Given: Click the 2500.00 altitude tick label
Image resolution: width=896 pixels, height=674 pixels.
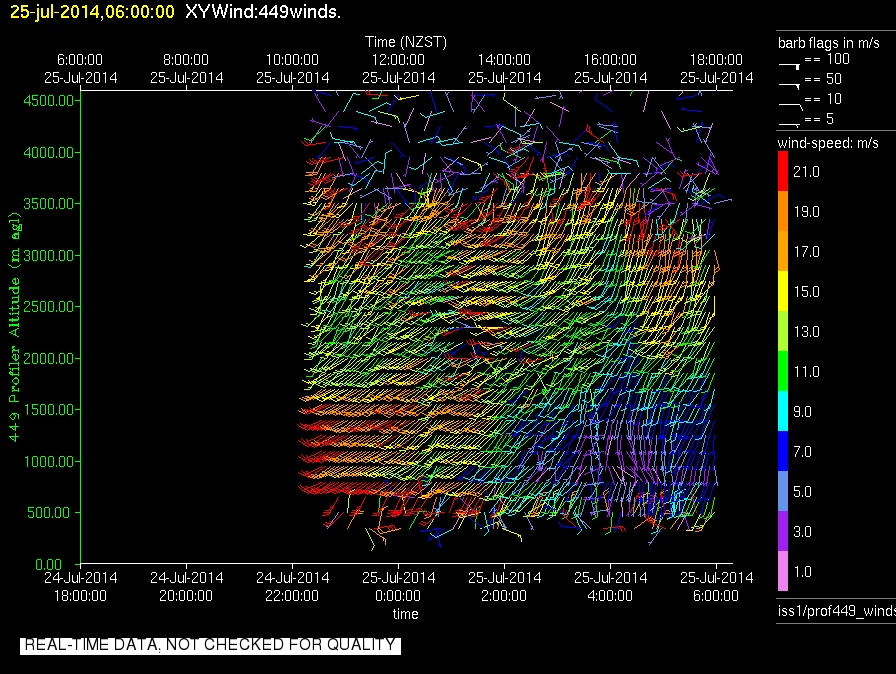Looking at the screenshot, I should pyautogui.click(x=49, y=307).
